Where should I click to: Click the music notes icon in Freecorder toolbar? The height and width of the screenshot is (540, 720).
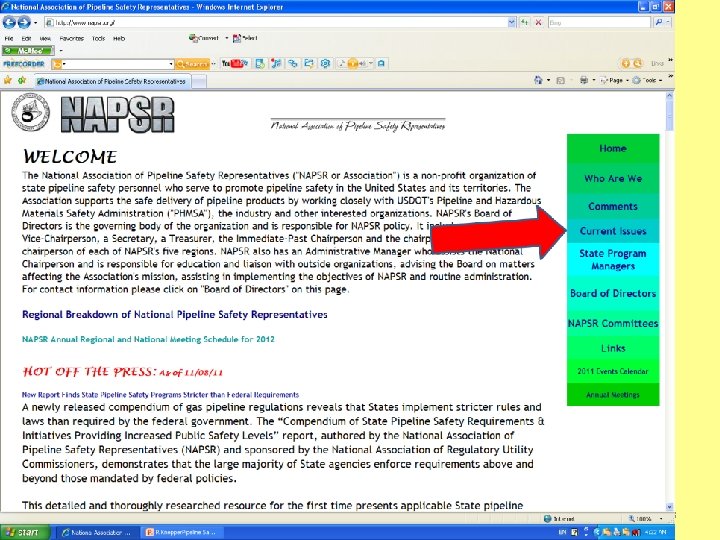tap(276, 63)
